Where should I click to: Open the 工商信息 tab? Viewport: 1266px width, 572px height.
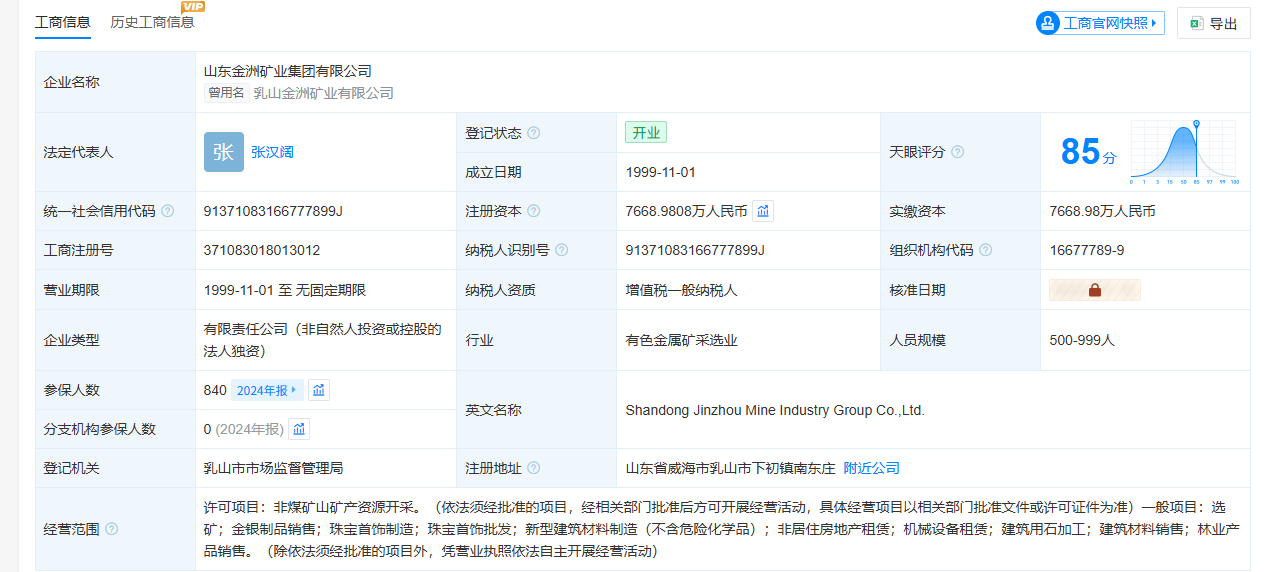[x=62, y=22]
